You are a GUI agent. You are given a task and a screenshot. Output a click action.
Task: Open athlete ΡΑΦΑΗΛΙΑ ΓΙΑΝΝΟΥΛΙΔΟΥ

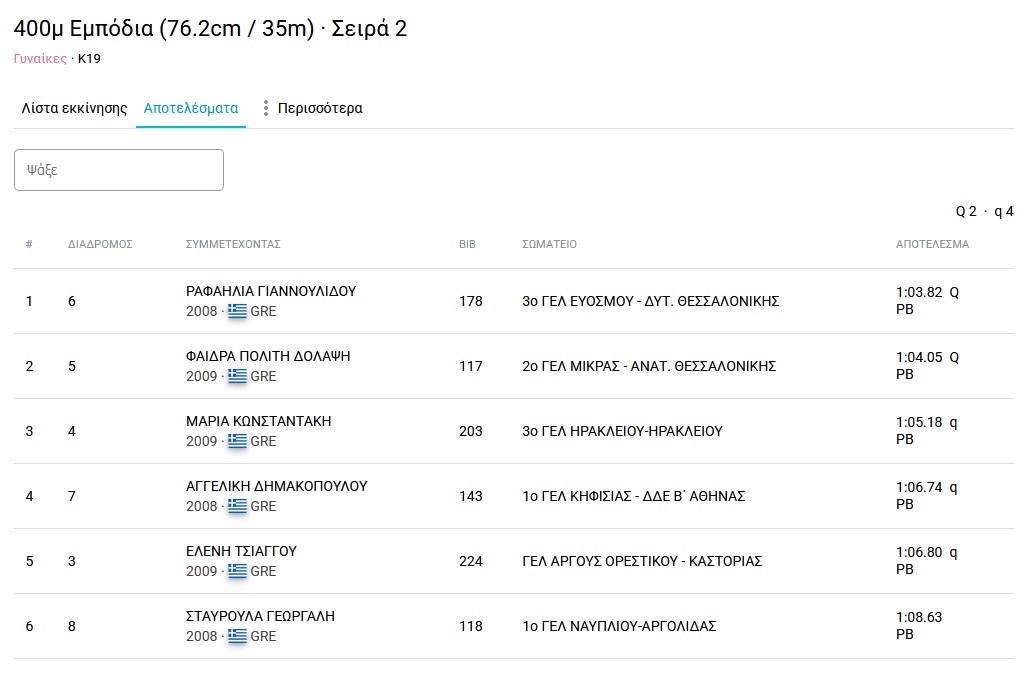click(x=271, y=291)
